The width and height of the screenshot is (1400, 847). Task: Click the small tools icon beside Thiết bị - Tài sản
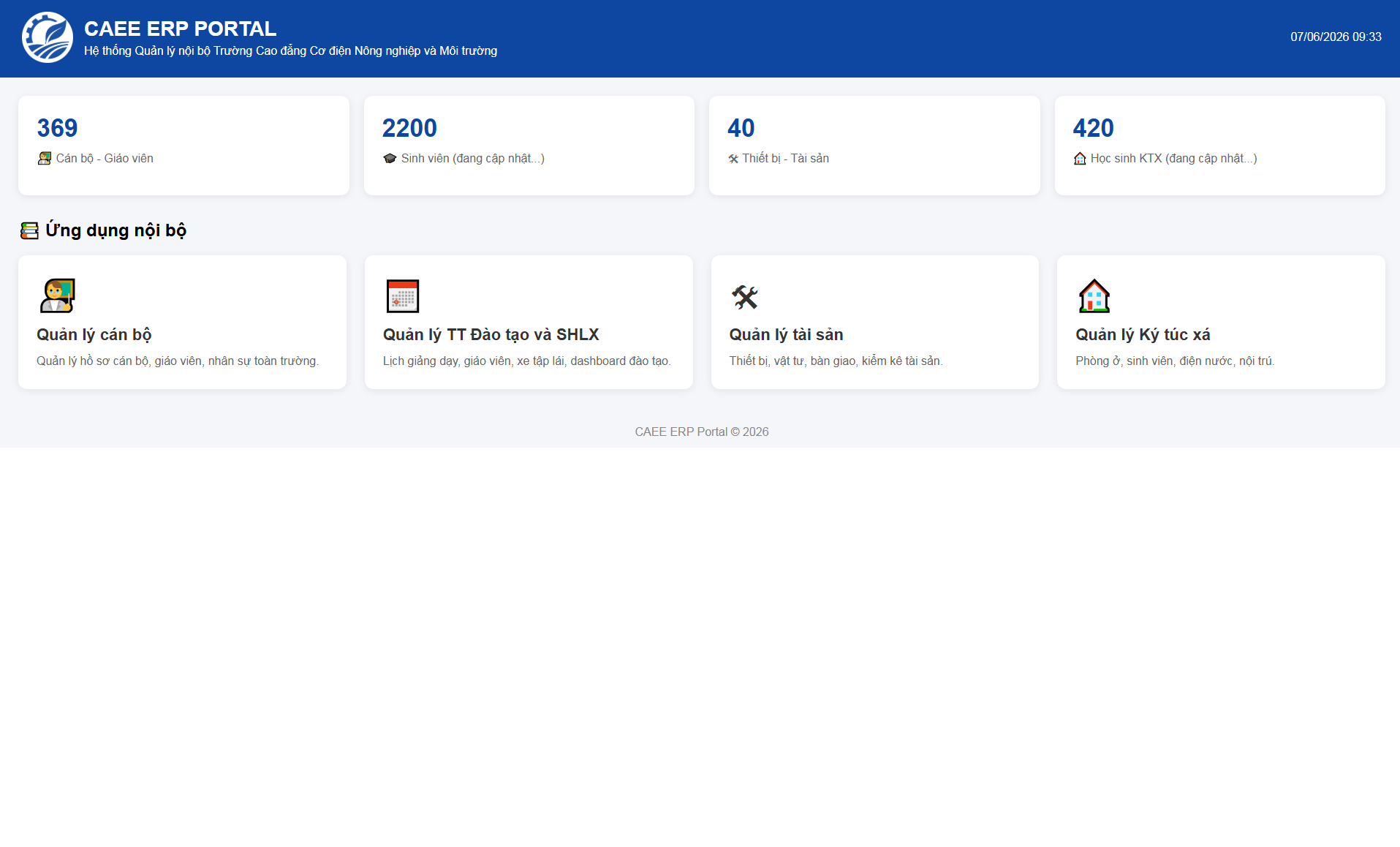pos(733,159)
